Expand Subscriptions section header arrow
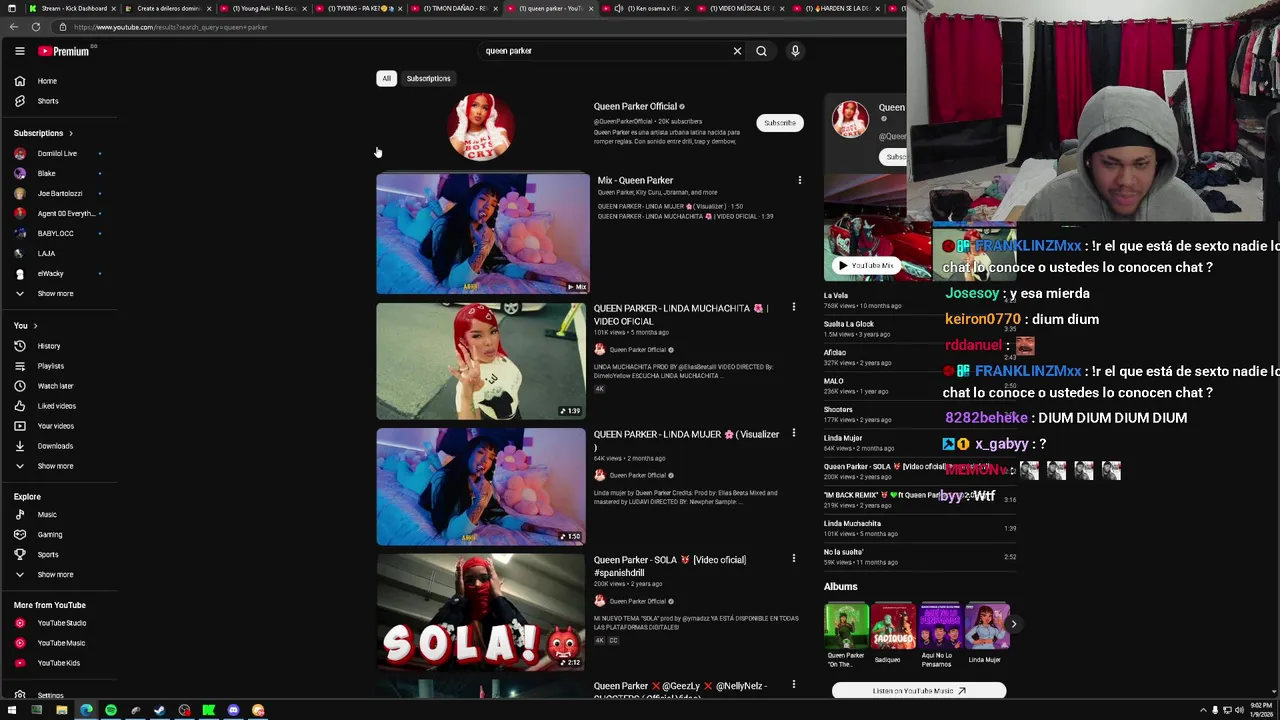 click(x=70, y=133)
